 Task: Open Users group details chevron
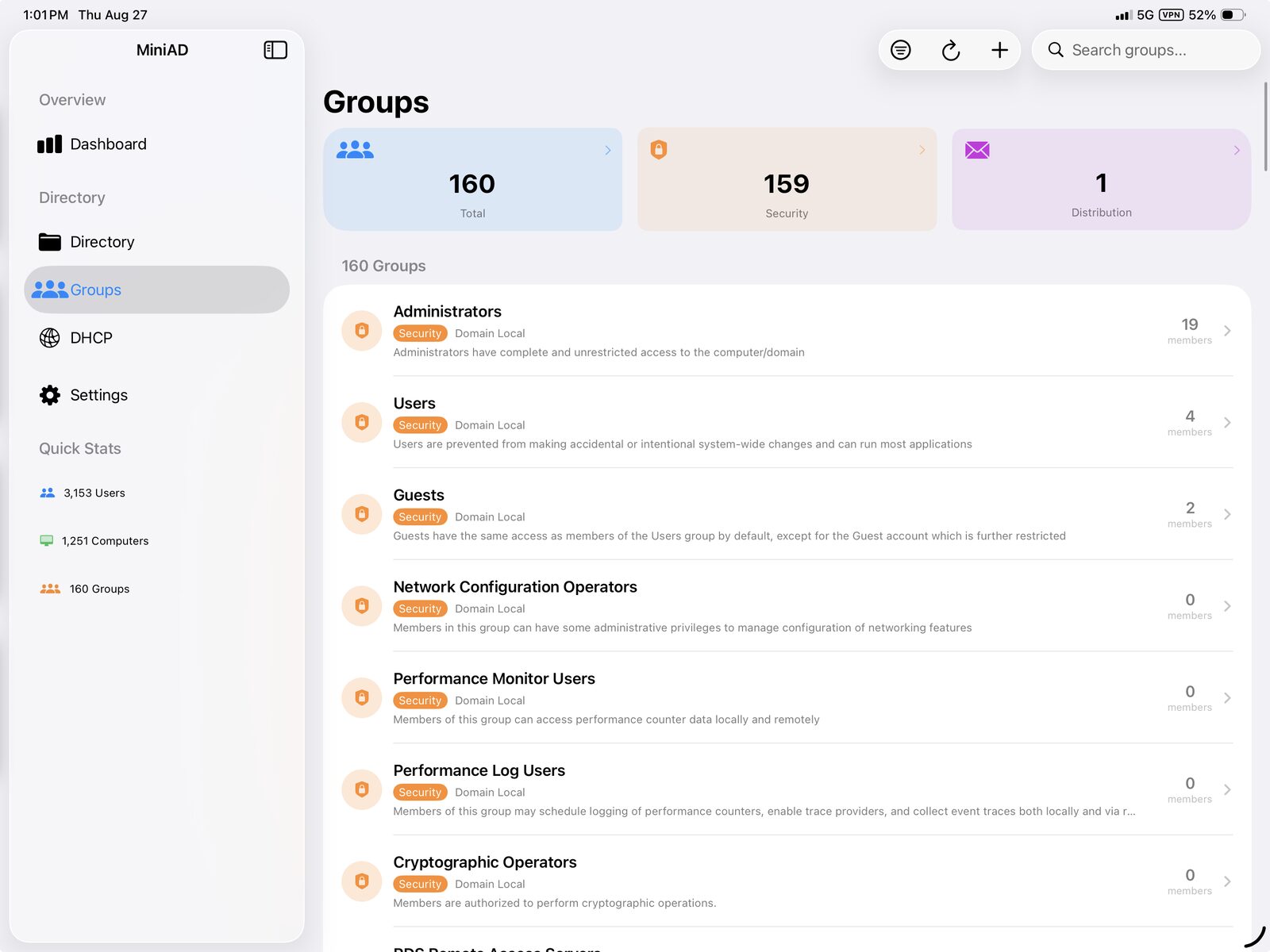(1227, 423)
